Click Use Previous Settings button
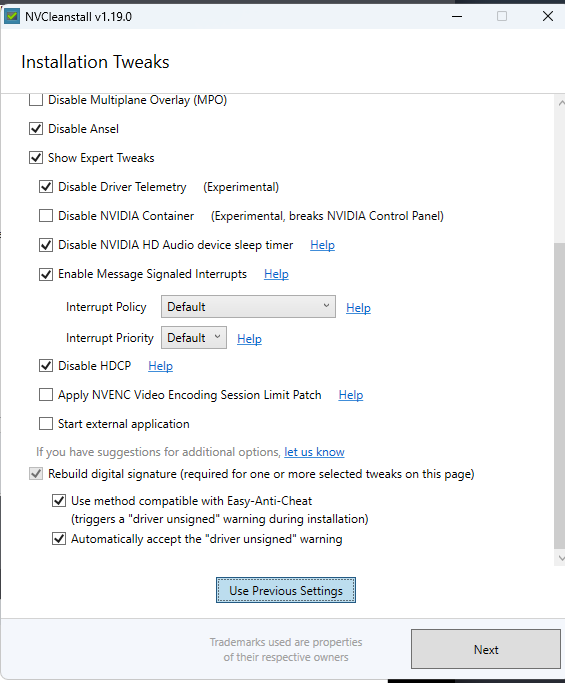Image resolution: width=565 pixels, height=683 pixels. [x=286, y=590]
